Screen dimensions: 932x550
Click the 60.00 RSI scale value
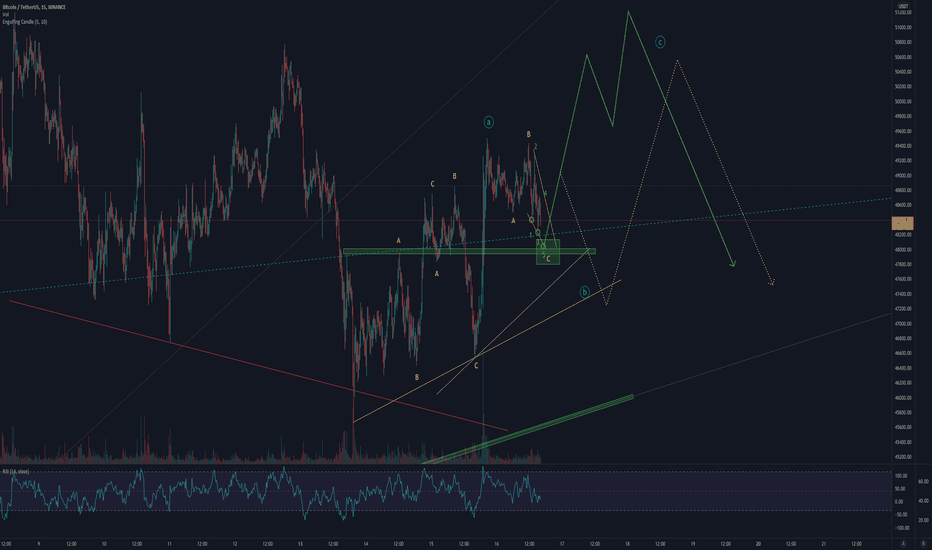(x=923, y=482)
